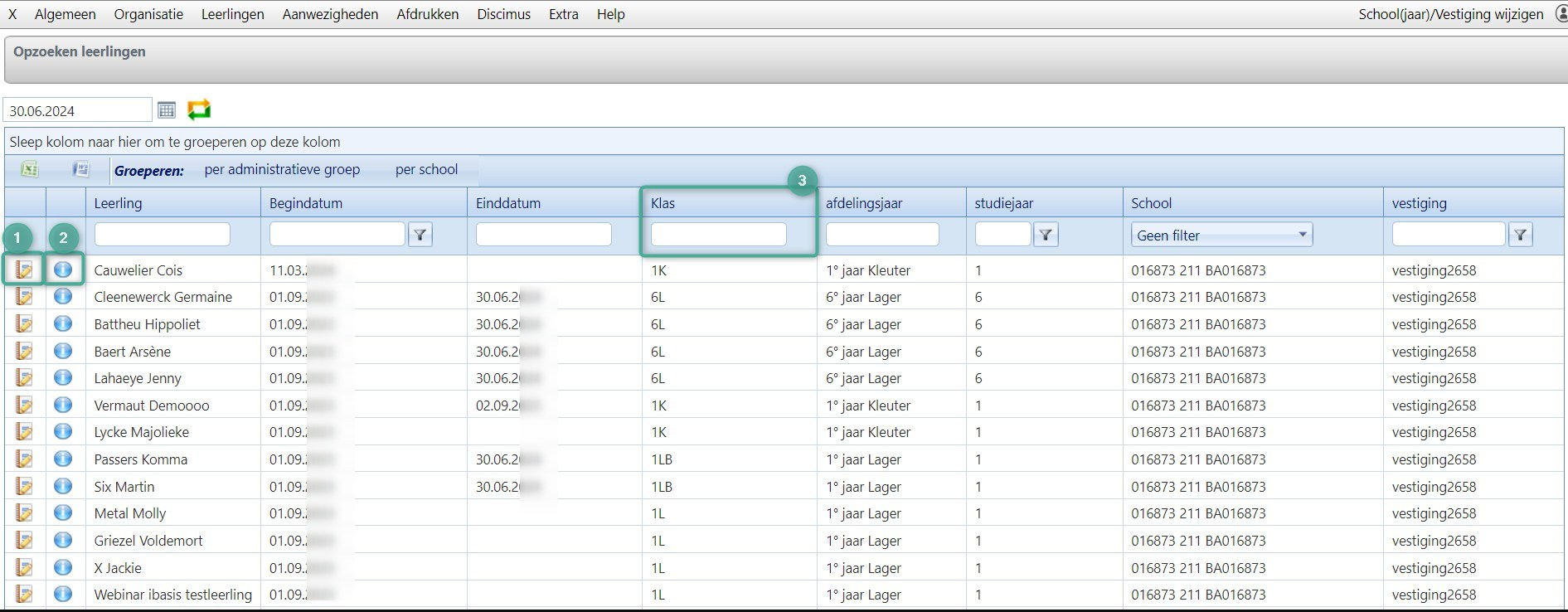Open the Discimus menu

[x=503, y=14]
